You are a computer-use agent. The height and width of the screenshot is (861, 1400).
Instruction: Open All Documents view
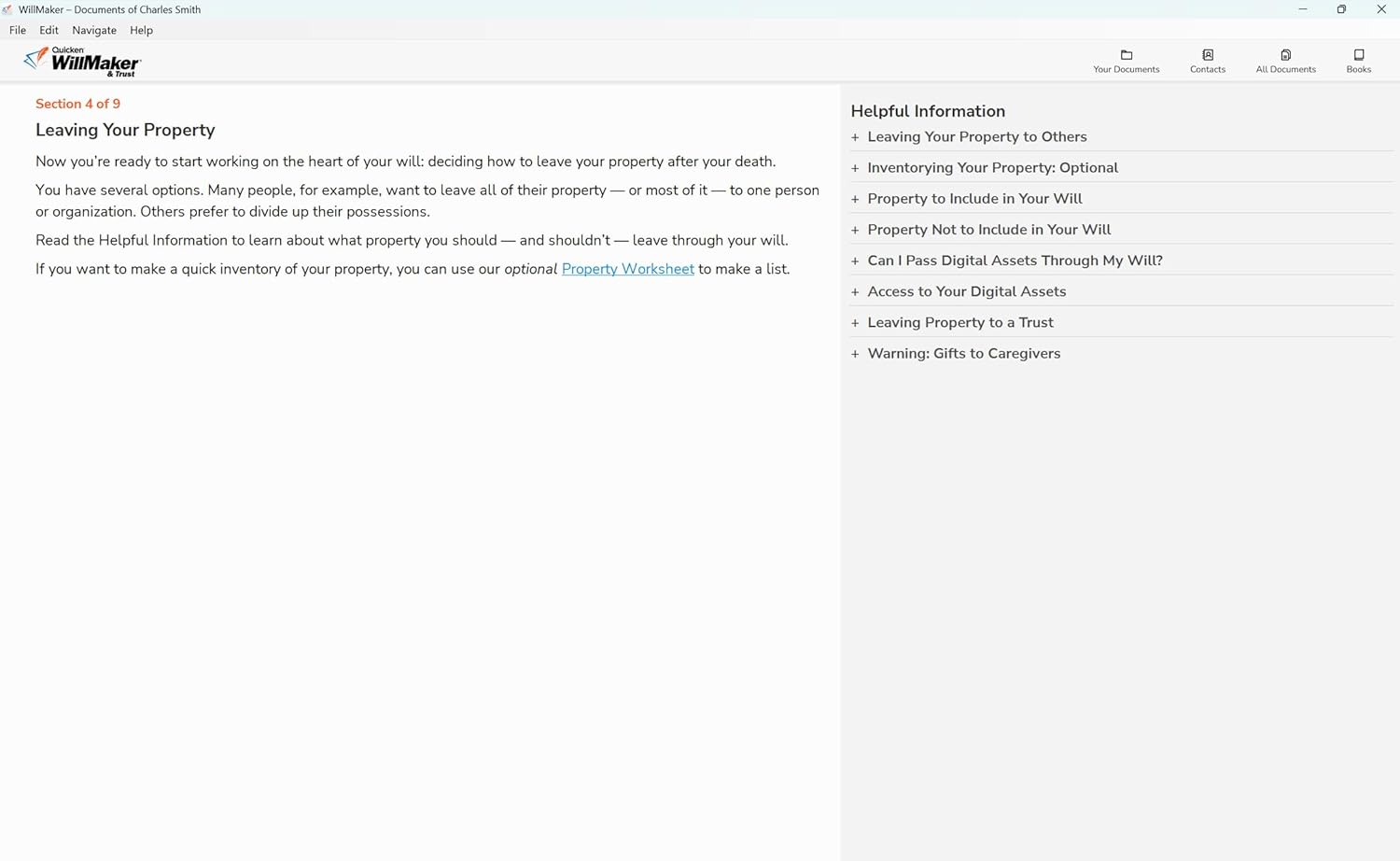point(1285,60)
